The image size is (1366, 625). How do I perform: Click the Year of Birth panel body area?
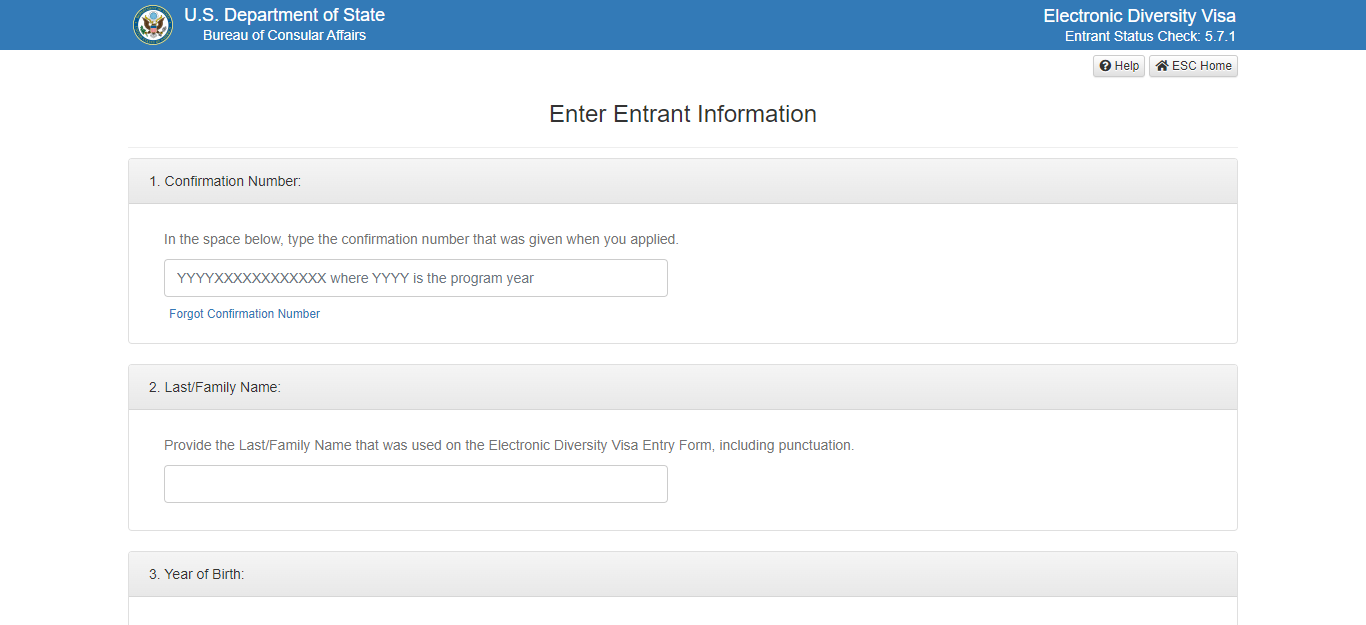pos(683,611)
